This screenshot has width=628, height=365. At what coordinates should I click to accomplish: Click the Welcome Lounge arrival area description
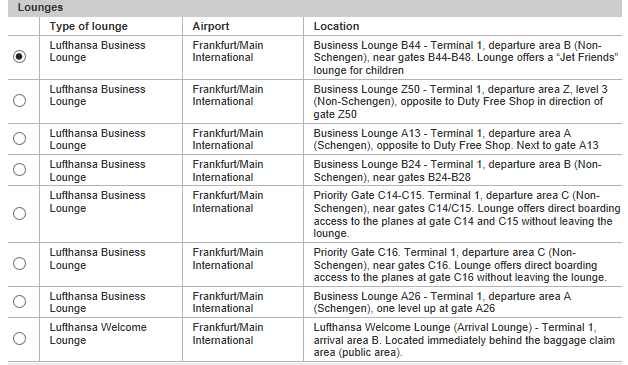tap(464, 340)
